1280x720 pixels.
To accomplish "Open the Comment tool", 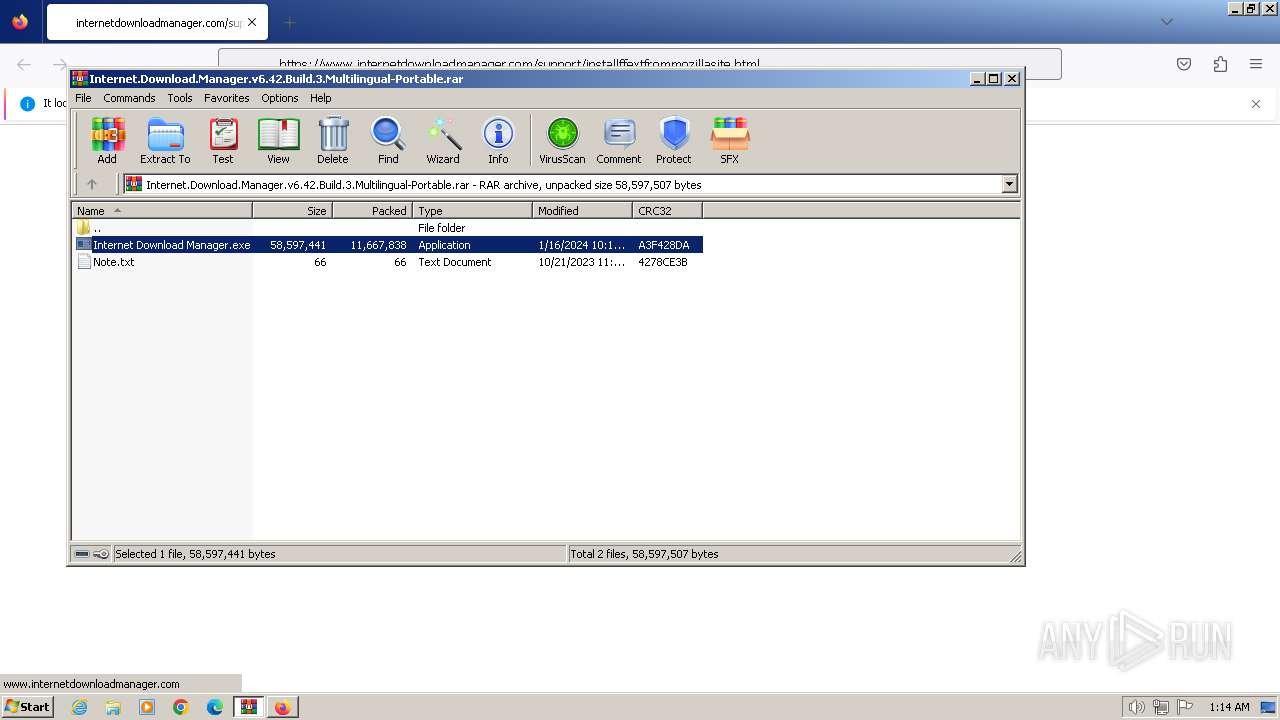I will pos(619,141).
